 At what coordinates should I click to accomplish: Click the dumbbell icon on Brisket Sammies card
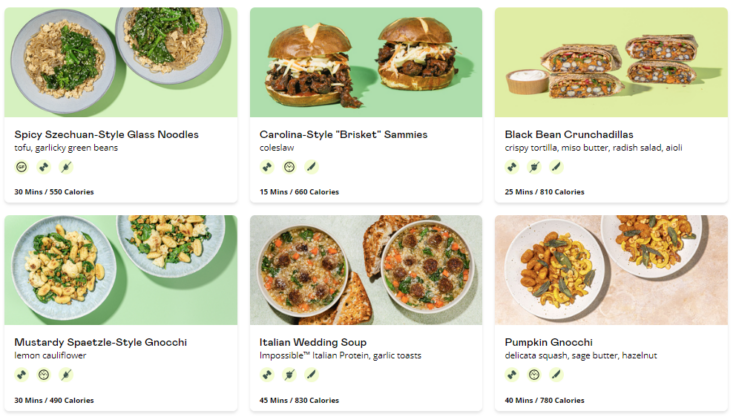click(x=267, y=167)
